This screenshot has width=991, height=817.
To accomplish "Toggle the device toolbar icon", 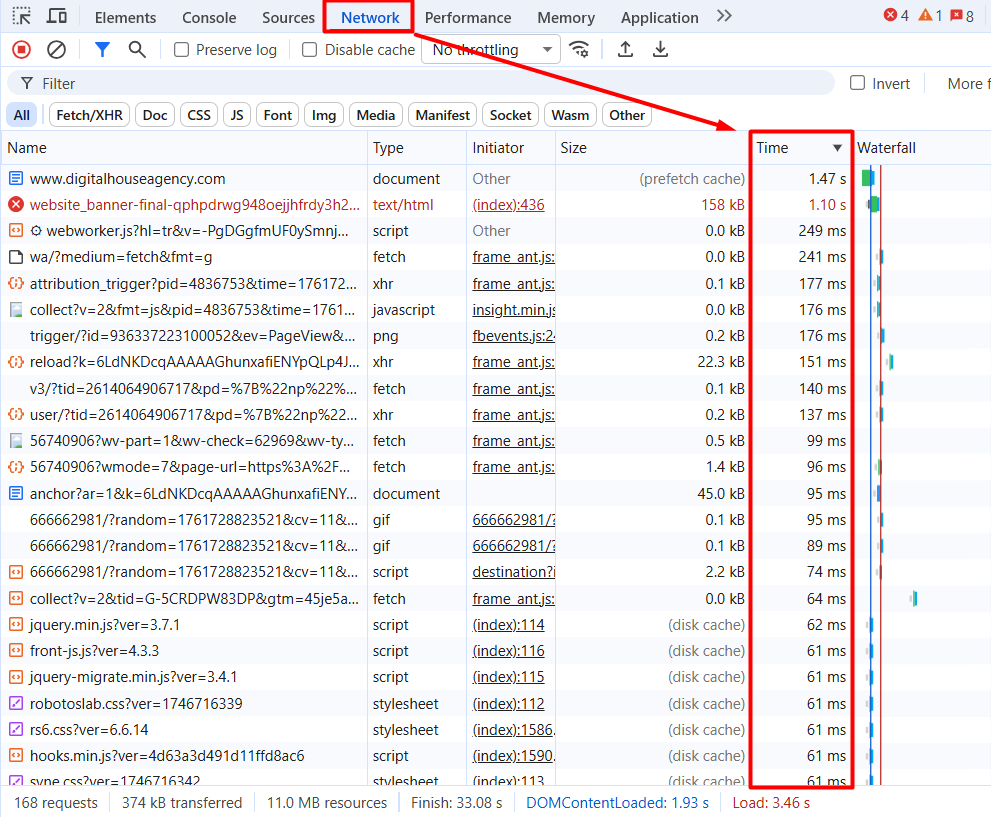I will pyautogui.click(x=57, y=16).
